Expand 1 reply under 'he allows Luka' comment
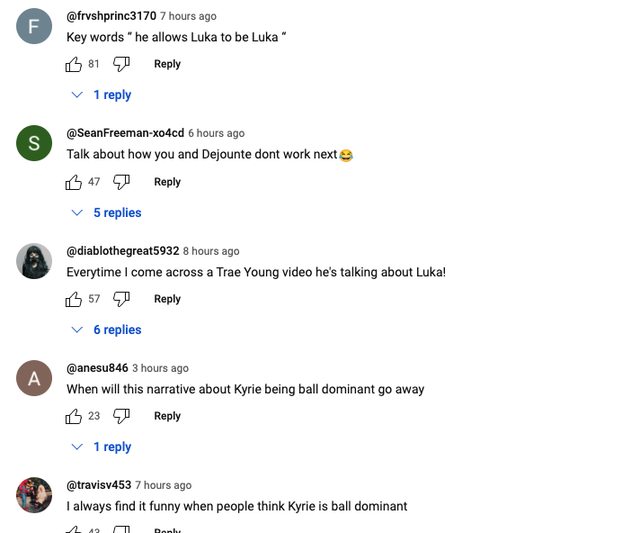The width and height of the screenshot is (640, 533). 102,95
